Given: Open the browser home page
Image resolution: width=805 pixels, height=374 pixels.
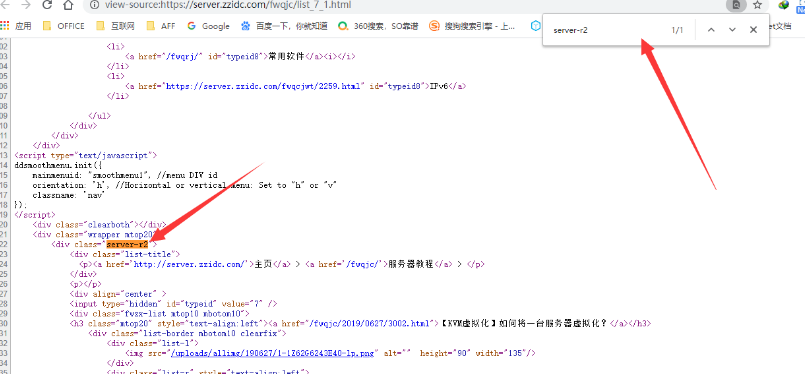Looking at the screenshot, I should pos(68,5).
